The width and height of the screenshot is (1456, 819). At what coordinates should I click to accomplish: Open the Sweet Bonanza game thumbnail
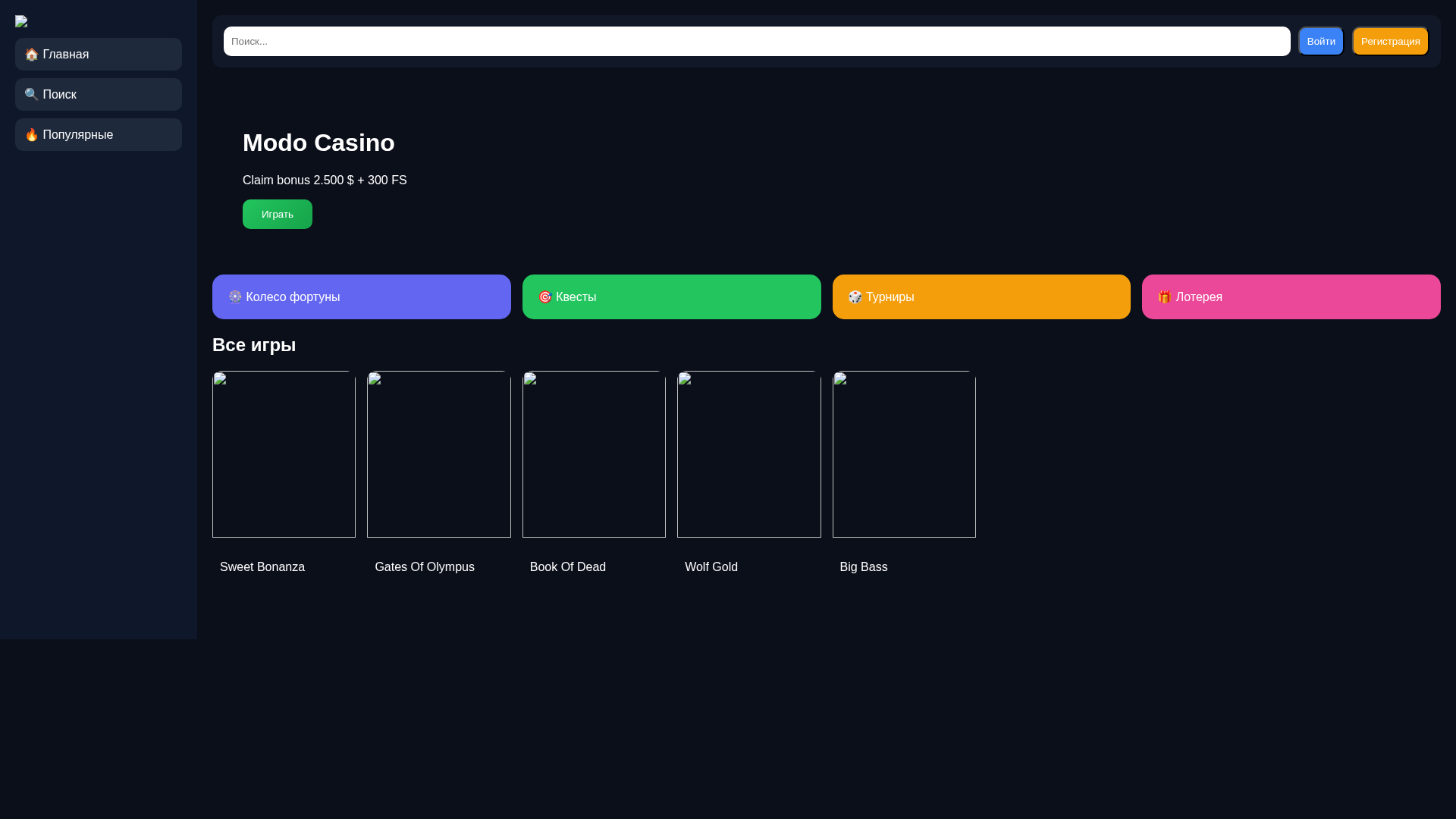point(284,453)
